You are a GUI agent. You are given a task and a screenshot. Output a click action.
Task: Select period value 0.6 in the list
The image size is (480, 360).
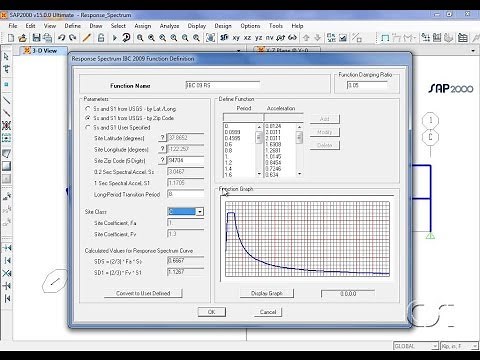pyautogui.click(x=228, y=144)
